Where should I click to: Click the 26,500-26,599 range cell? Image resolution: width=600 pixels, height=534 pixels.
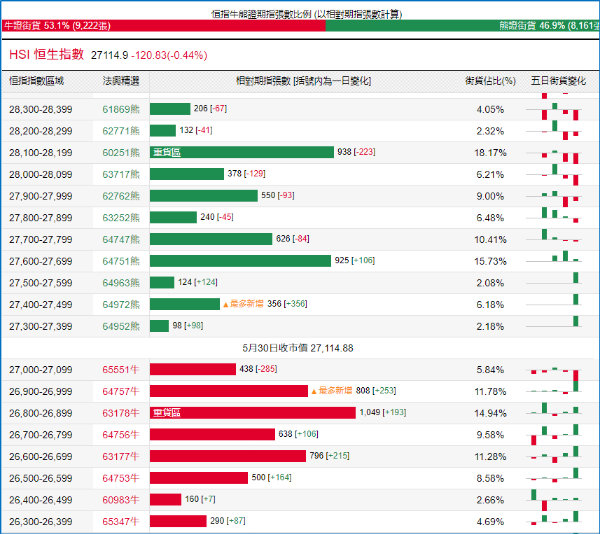pyautogui.click(x=41, y=478)
